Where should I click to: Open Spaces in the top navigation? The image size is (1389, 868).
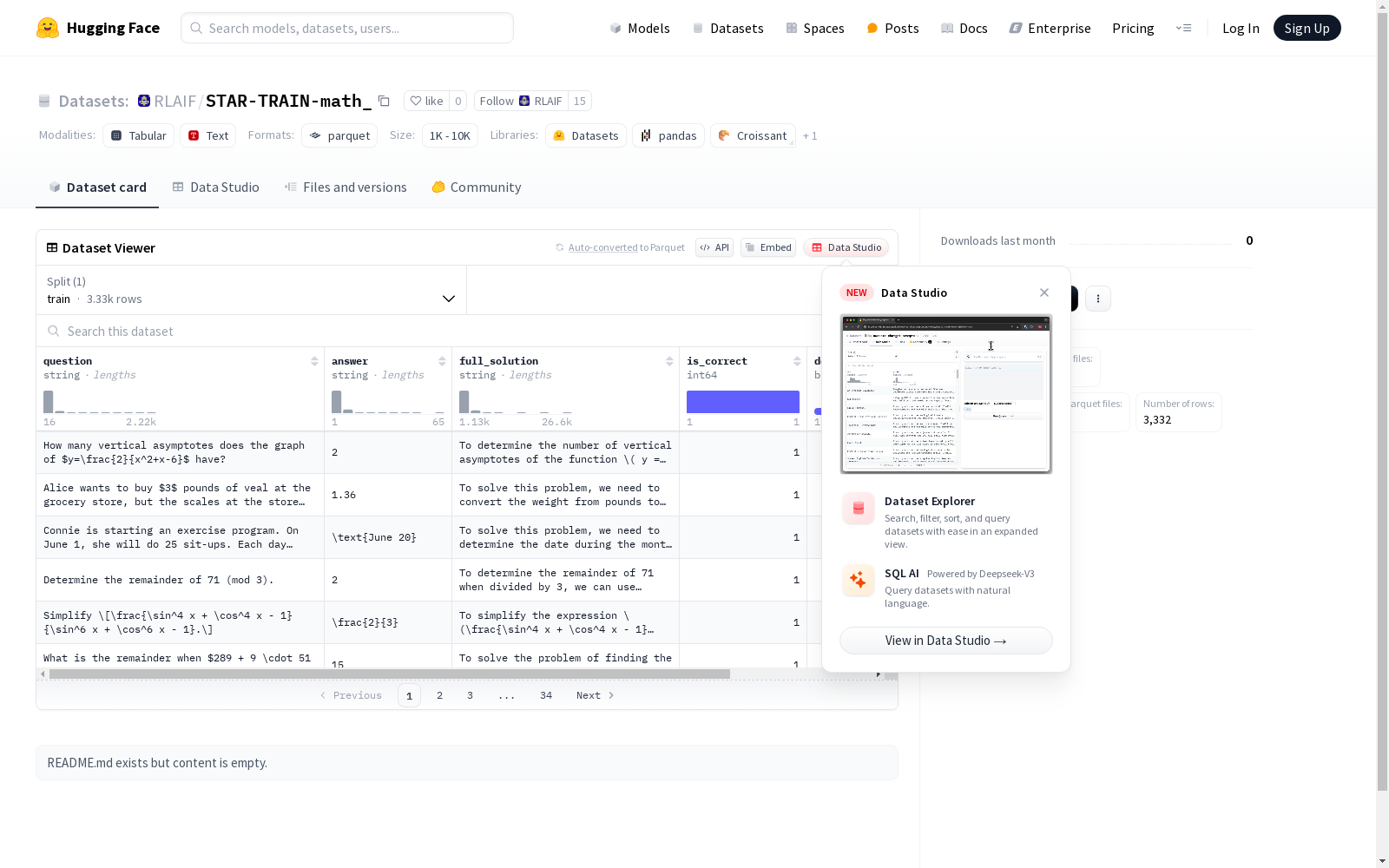(x=815, y=28)
